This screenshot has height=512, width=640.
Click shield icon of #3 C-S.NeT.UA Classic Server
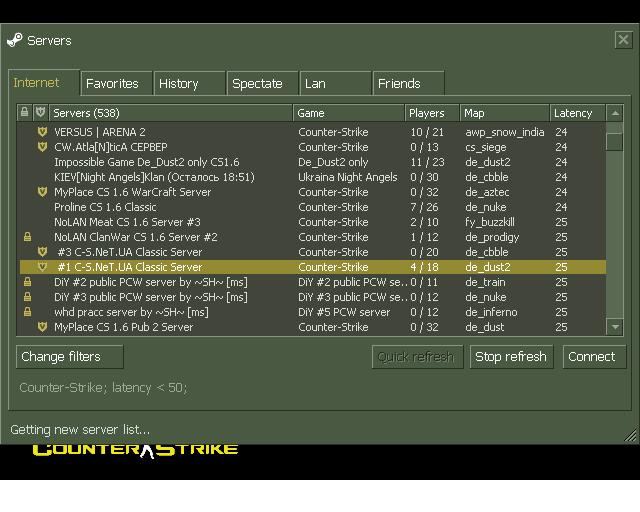pyautogui.click(x=42, y=252)
